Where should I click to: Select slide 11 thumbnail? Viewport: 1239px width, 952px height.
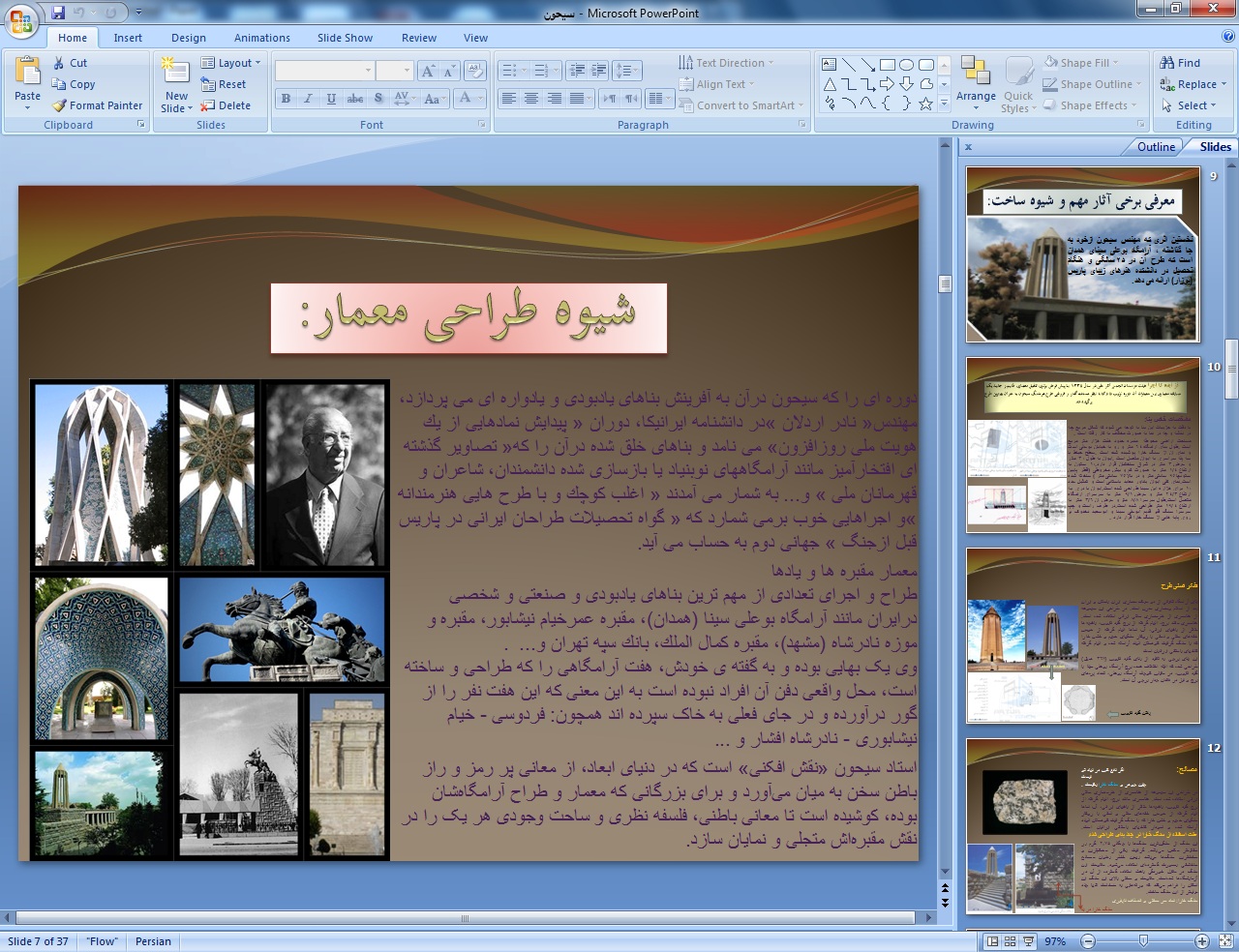pyautogui.click(x=1082, y=636)
